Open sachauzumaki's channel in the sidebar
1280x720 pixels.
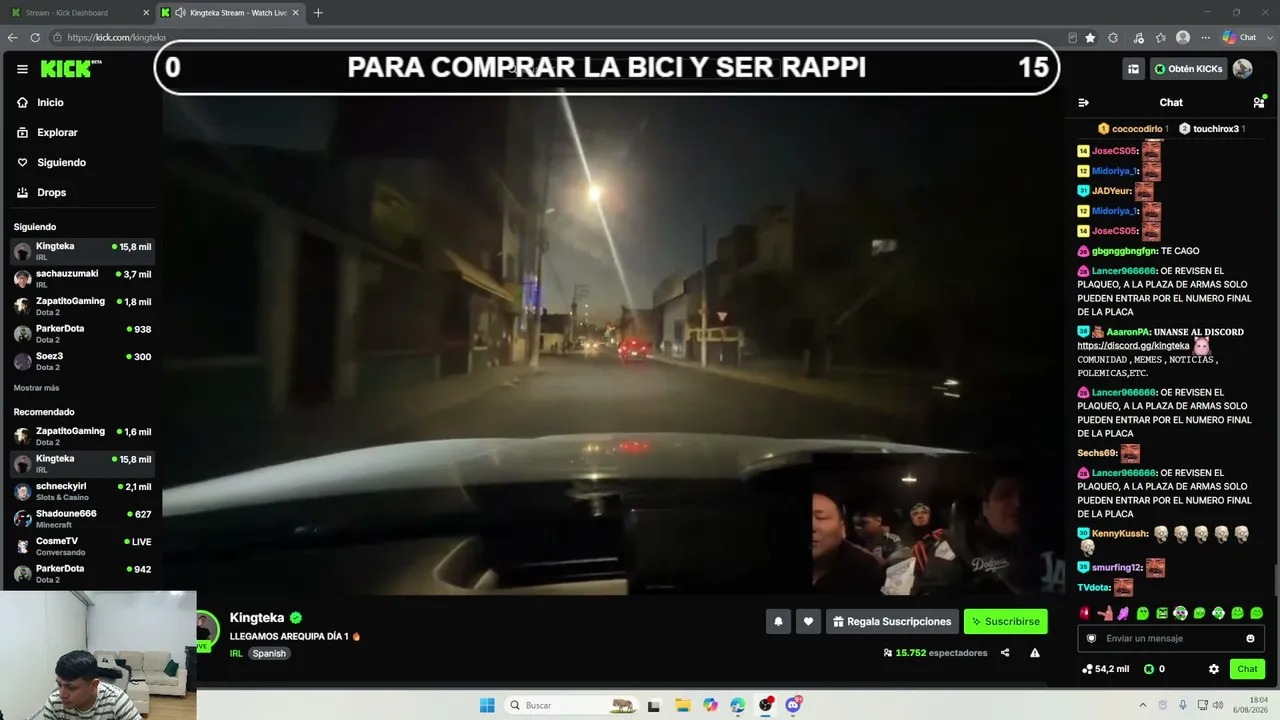click(x=82, y=278)
